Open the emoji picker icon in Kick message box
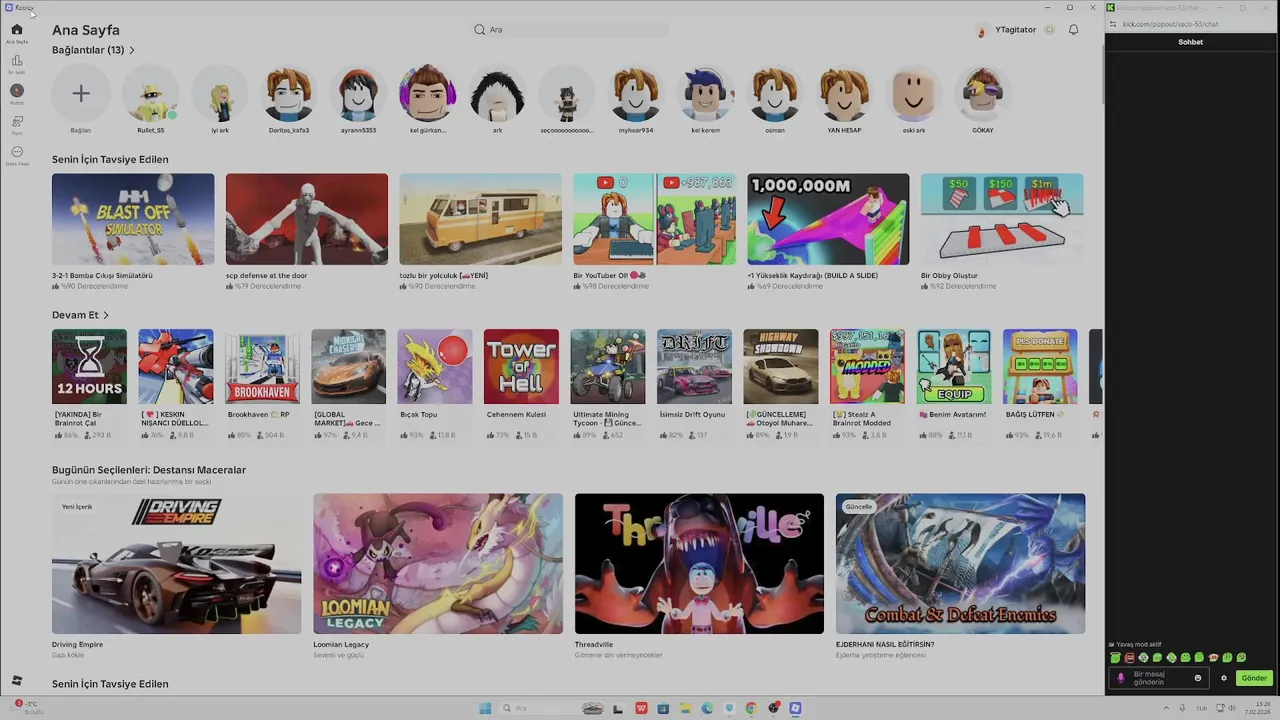This screenshot has height=720, width=1280. tap(1198, 678)
